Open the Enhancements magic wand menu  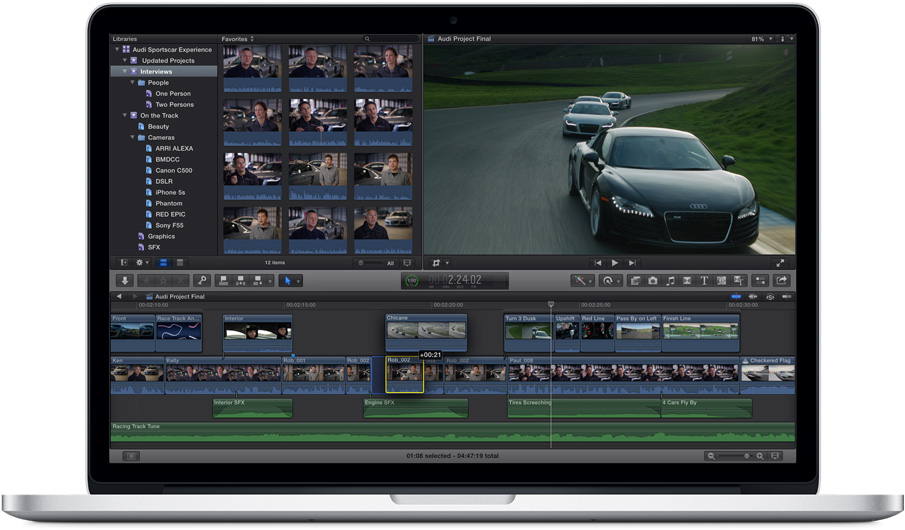pyautogui.click(x=582, y=281)
